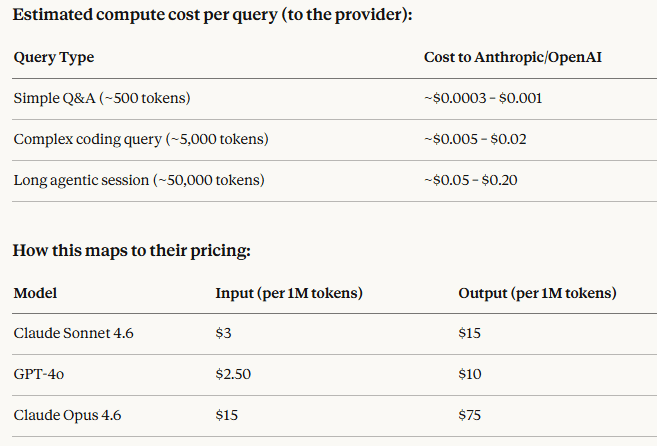Click the '~$0.05 – $0.20' cost value
657x446 pixels.
[x=470, y=181]
